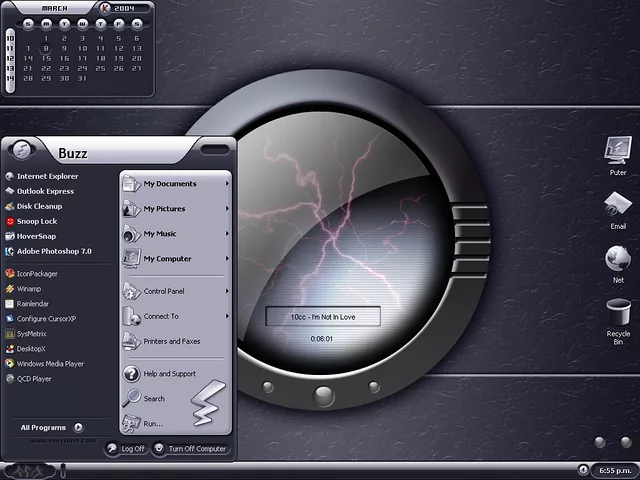Open Internet Explorer from the Start menu
This screenshot has height=480, width=640.
[x=46, y=176]
